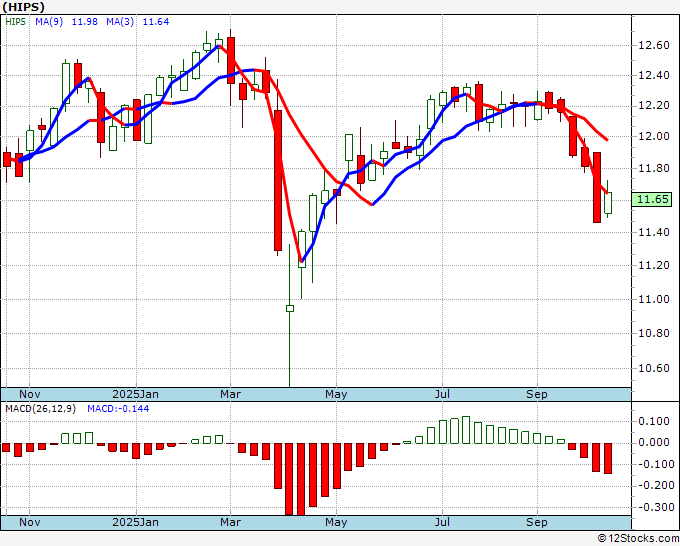Click the current price tag 11.65
Image resolution: width=680 pixels, height=546 pixels.
click(652, 199)
